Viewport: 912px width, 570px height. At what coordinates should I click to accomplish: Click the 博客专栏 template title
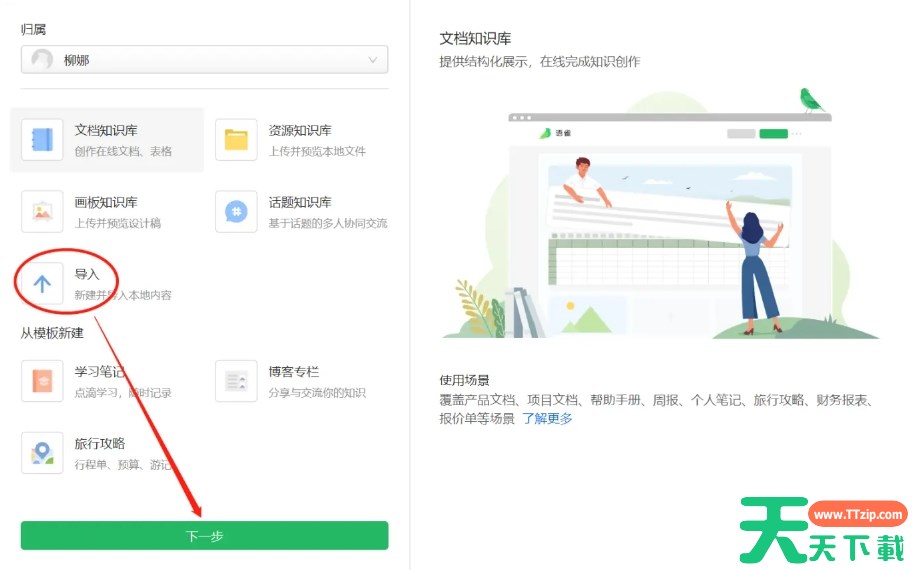(x=293, y=372)
